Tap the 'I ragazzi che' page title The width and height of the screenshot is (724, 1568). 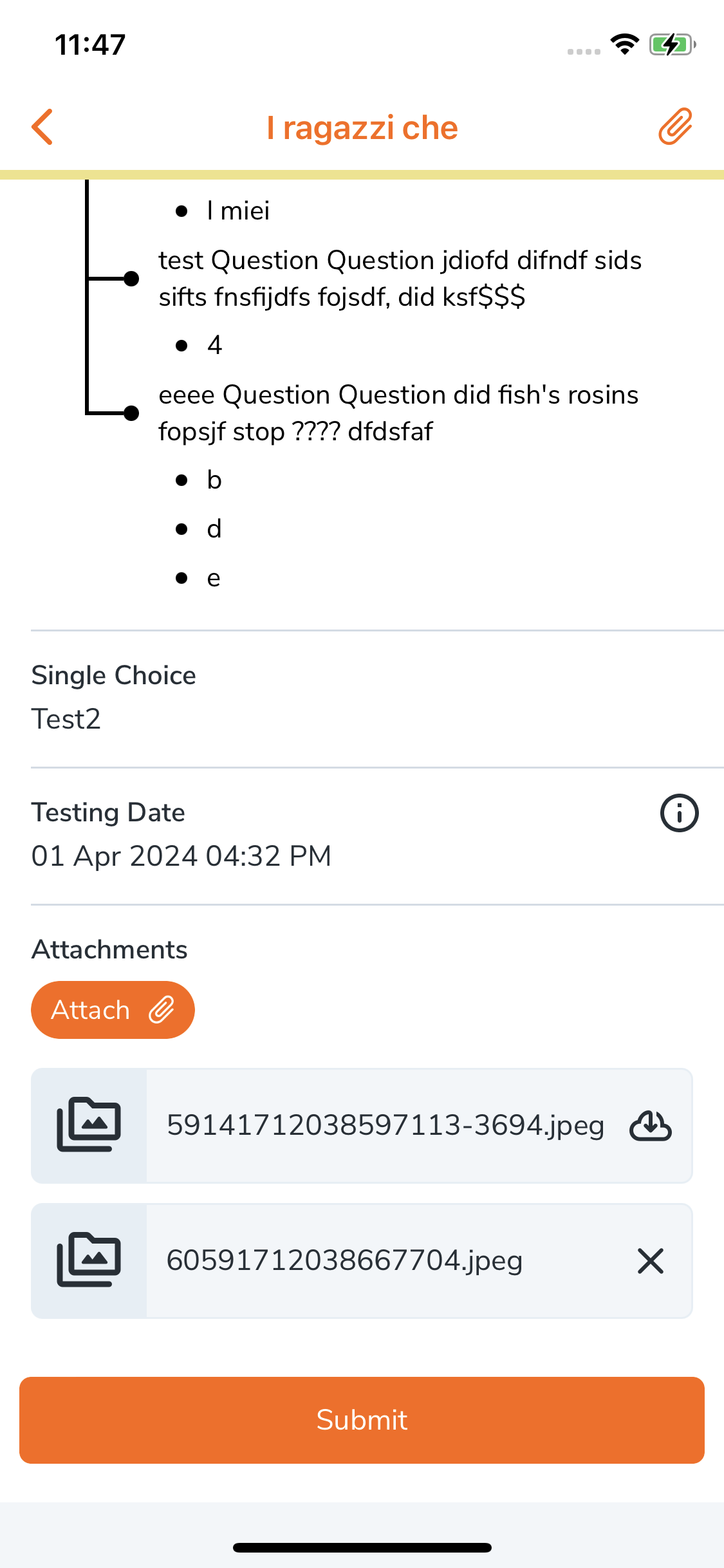(362, 127)
